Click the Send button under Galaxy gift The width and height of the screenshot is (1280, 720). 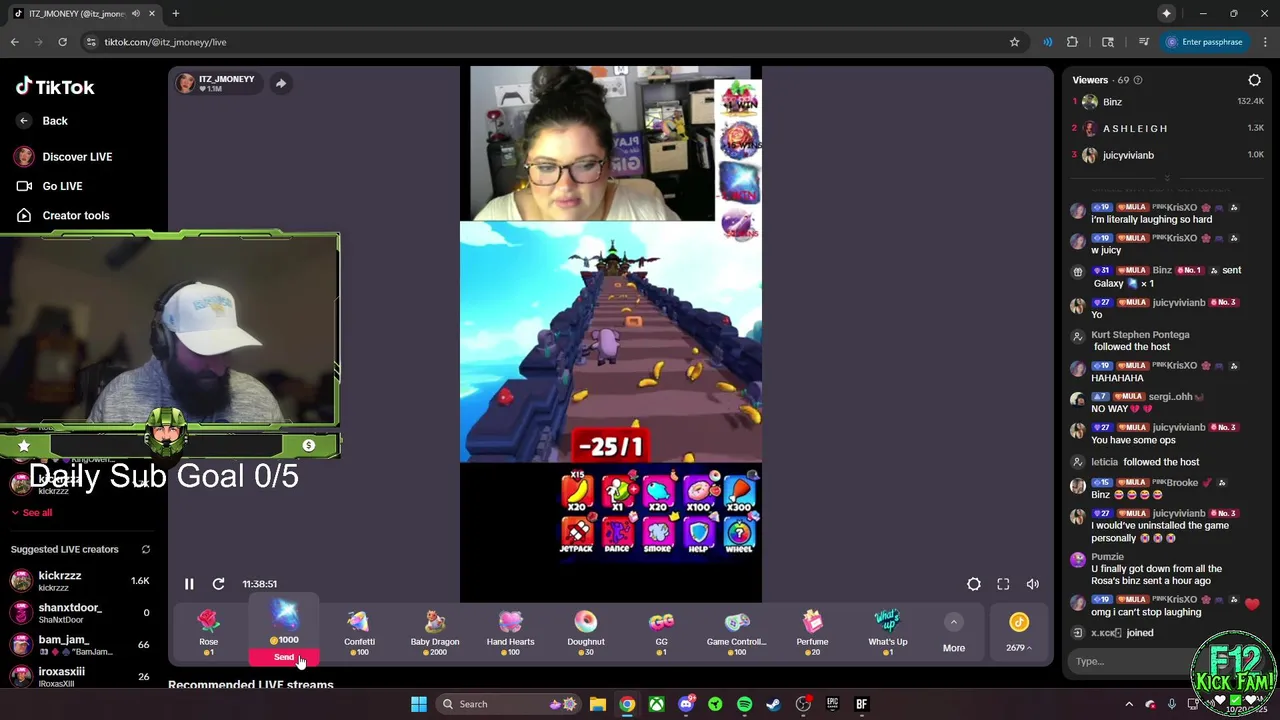(x=284, y=657)
